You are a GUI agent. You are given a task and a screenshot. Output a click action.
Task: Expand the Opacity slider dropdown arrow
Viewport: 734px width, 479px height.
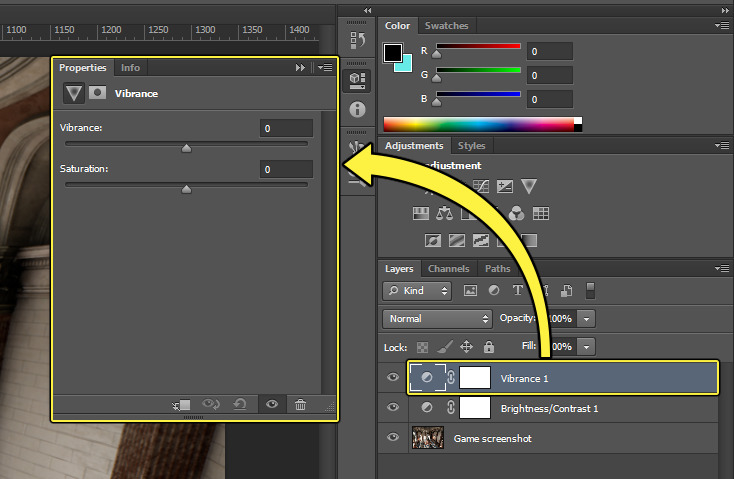click(586, 319)
